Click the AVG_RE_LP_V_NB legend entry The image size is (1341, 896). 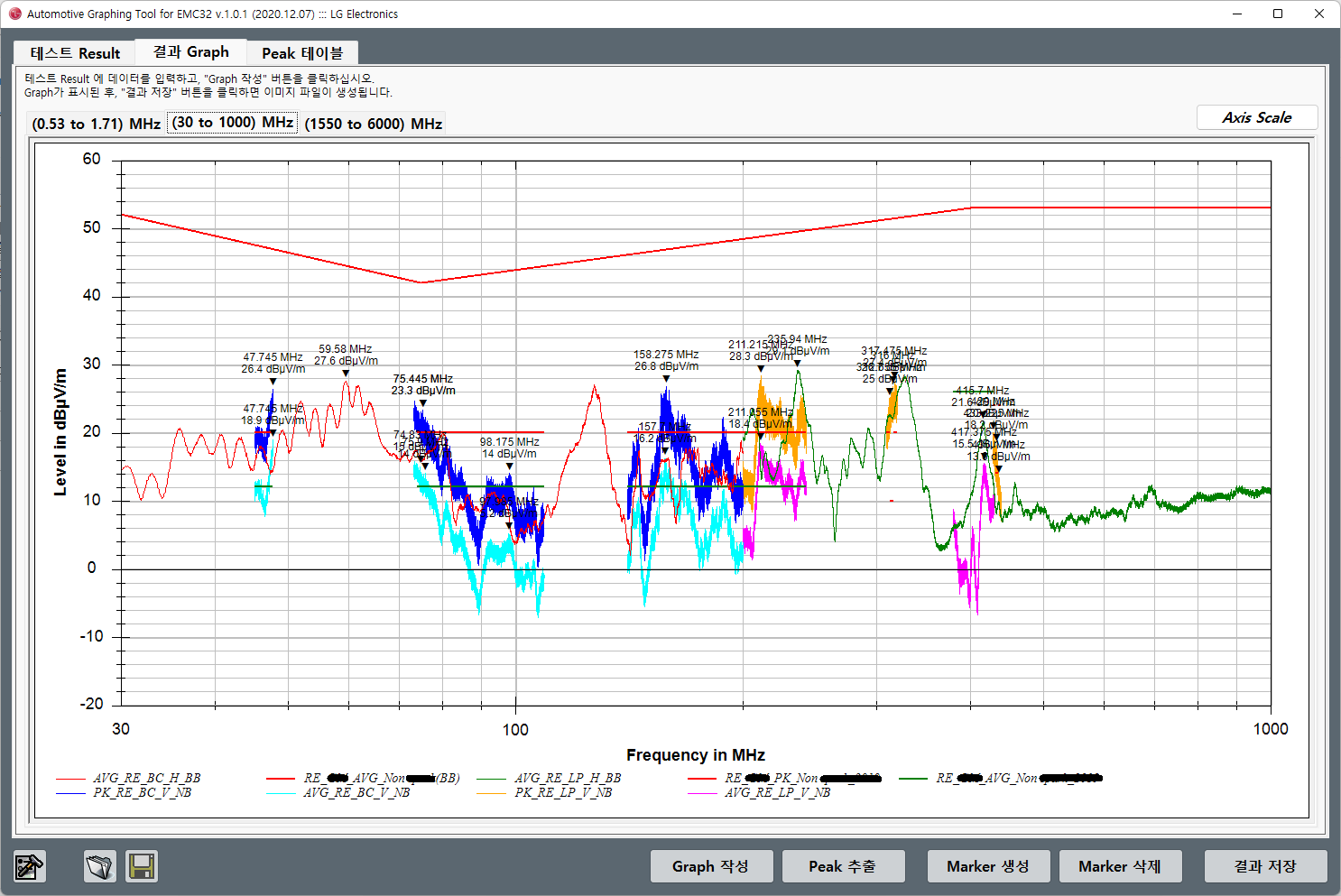click(777, 792)
